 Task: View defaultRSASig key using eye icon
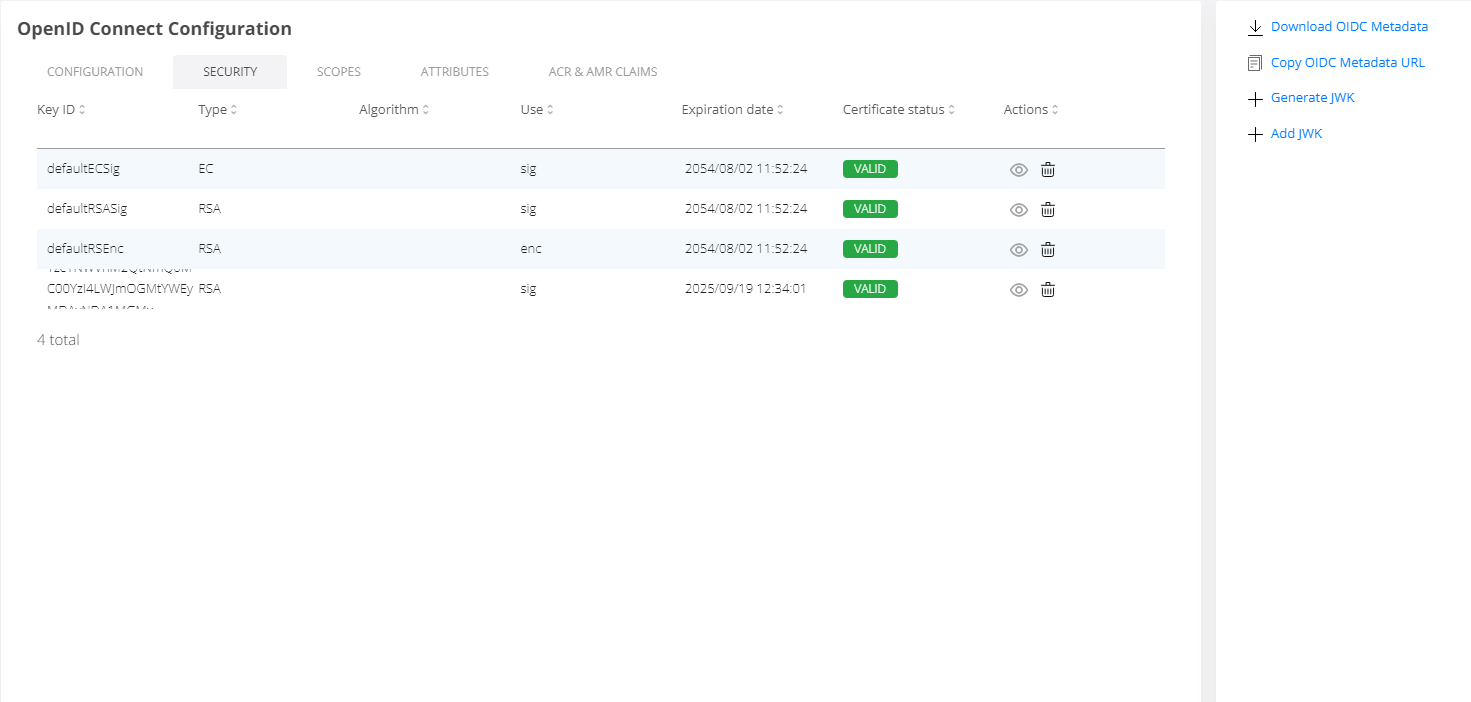click(x=1018, y=210)
